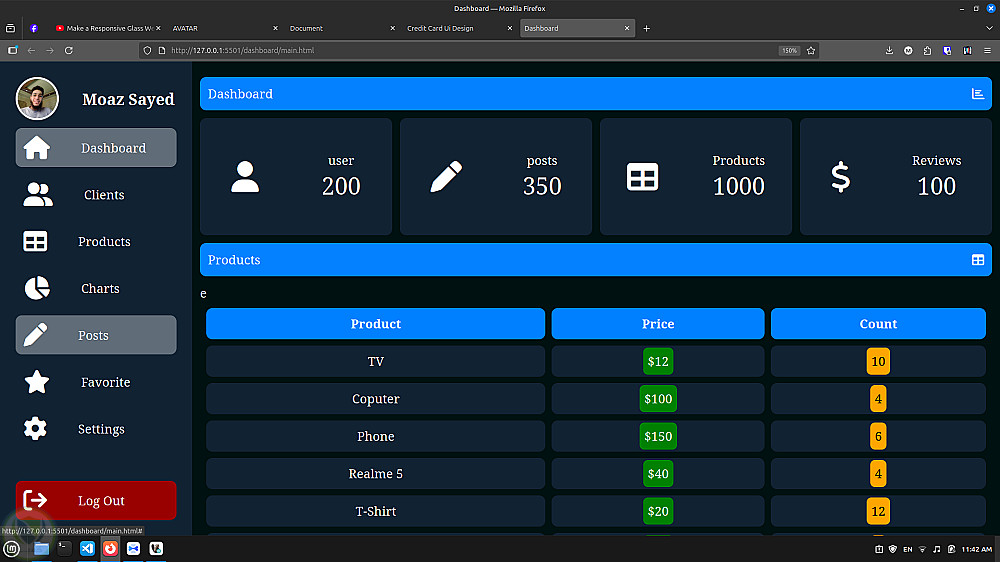Click the pencil icon in posts card
1000x562 pixels.
tap(446, 177)
